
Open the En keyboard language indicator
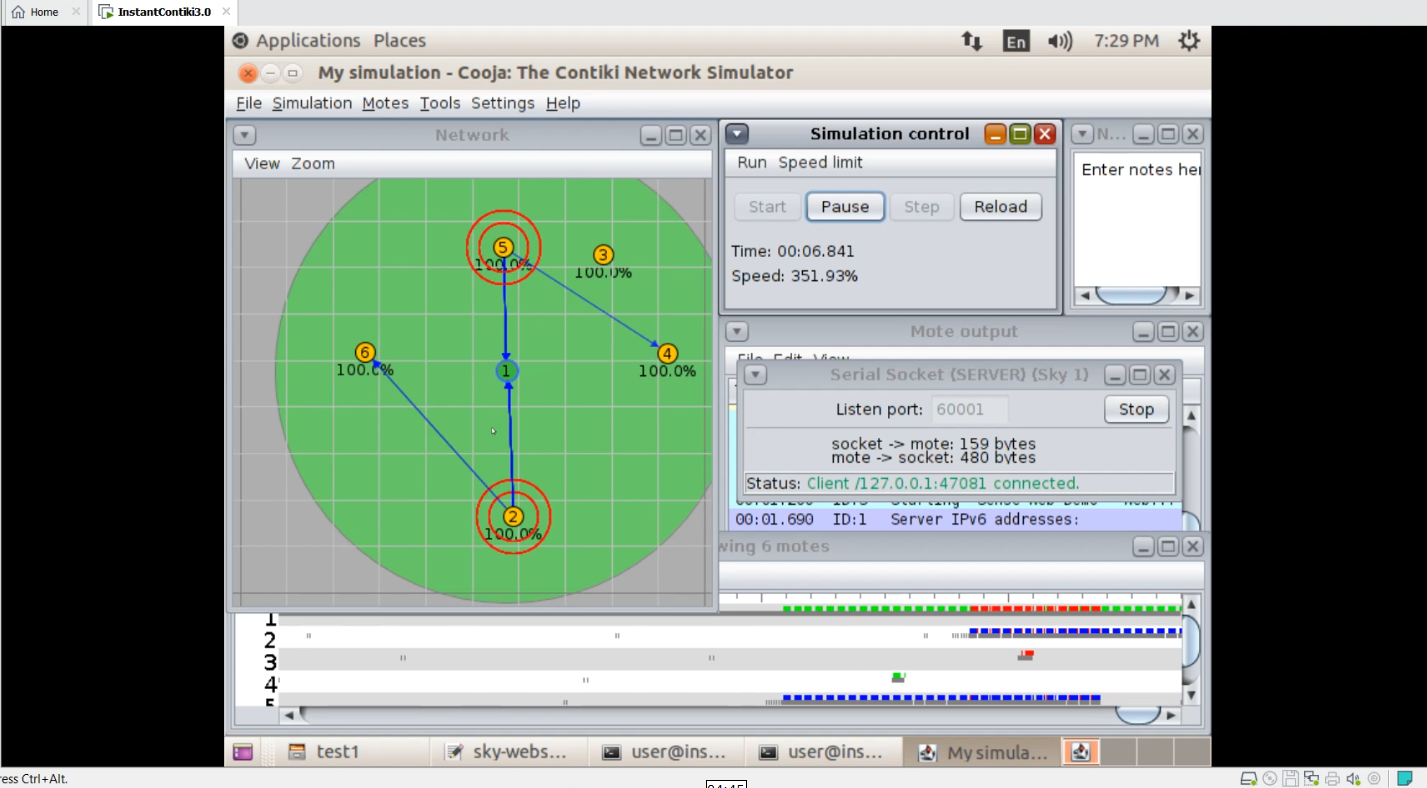point(1016,41)
